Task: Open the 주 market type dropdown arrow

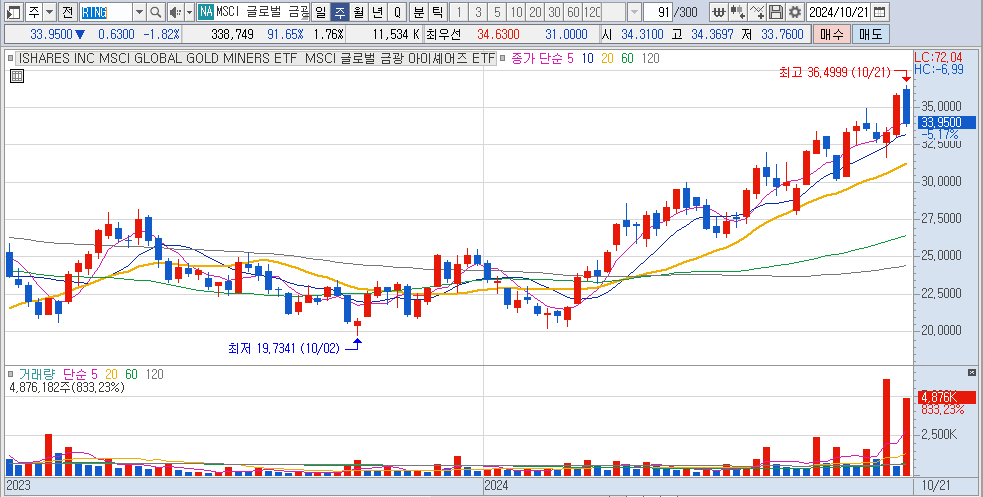Action: 50,11
